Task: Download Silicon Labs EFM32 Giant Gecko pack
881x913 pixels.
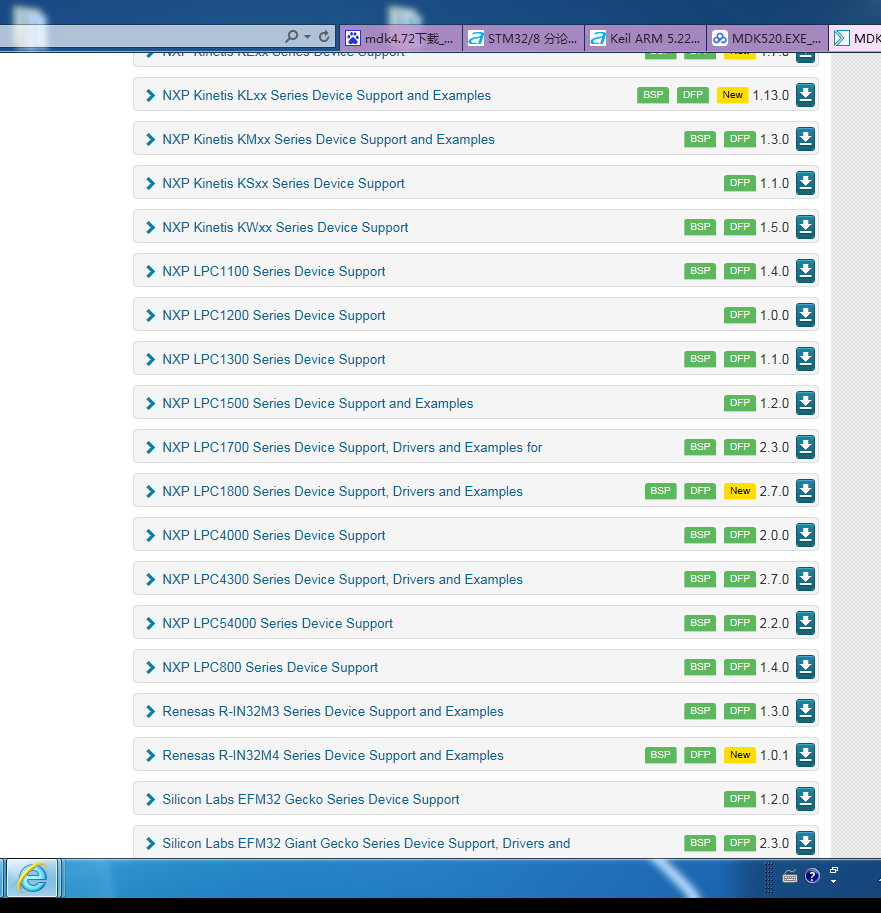Action: pyautogui.click(x=805, y=843)
